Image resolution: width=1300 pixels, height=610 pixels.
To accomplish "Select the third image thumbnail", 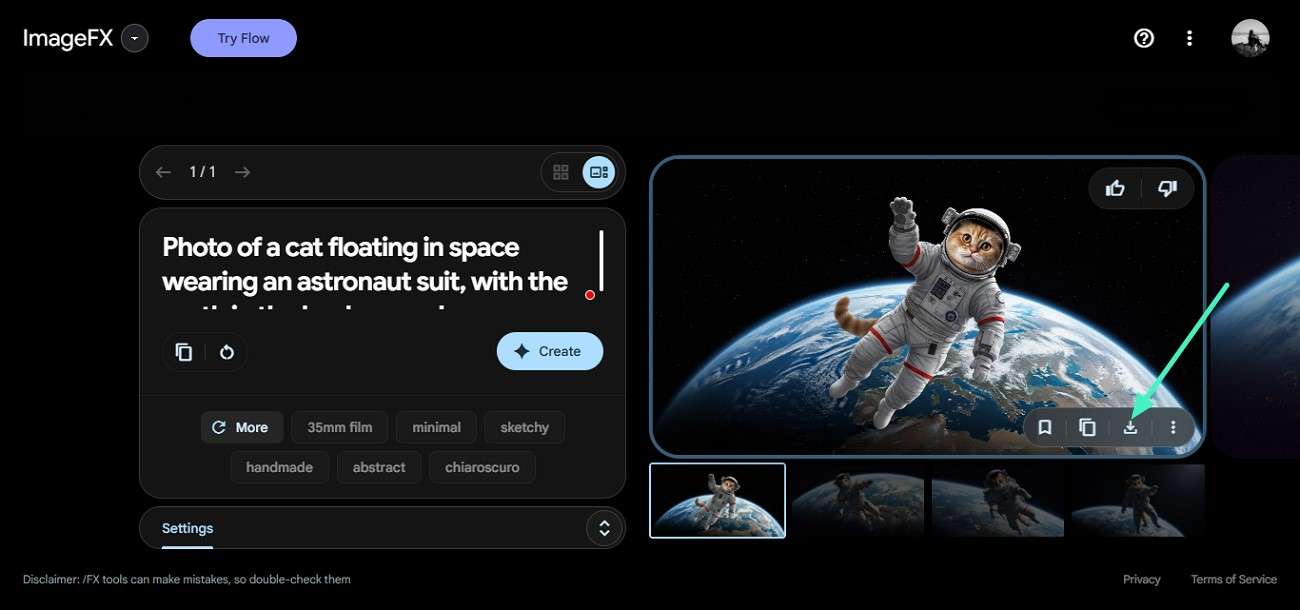I will point(997,500).
